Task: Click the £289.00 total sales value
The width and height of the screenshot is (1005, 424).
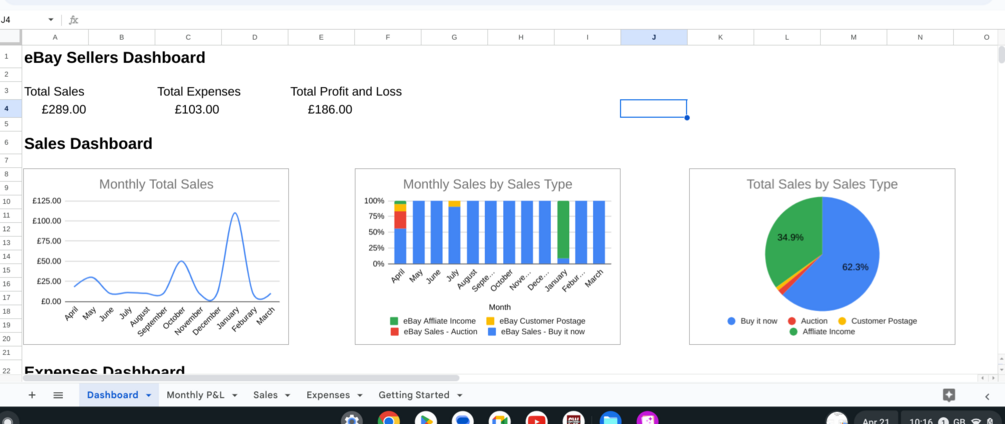Action: point(63,110)
